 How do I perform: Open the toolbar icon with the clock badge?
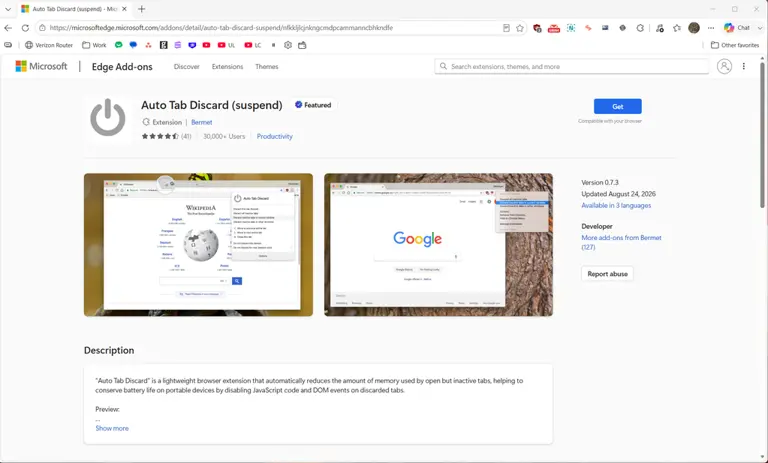click(x=660, y=28)
